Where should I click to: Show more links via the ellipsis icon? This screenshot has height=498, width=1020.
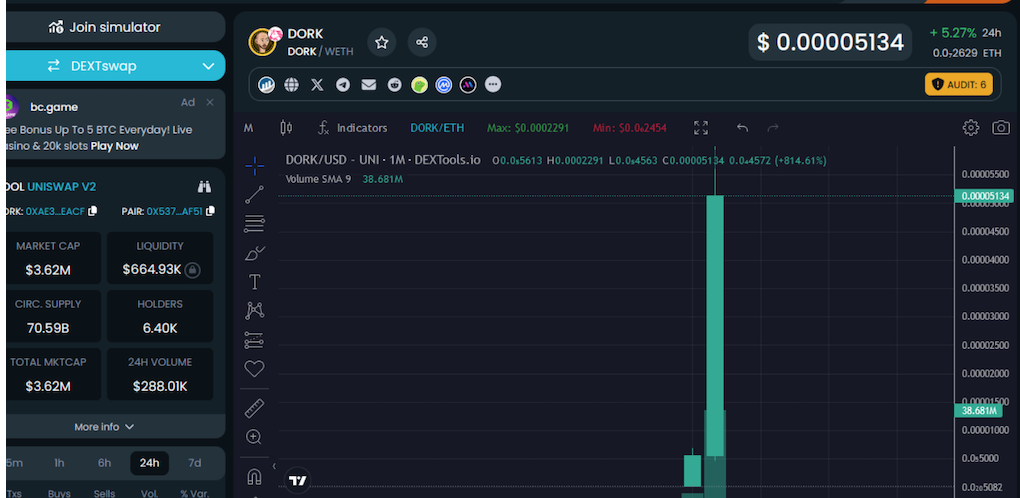pyautogui.click(x=493, y=85)
